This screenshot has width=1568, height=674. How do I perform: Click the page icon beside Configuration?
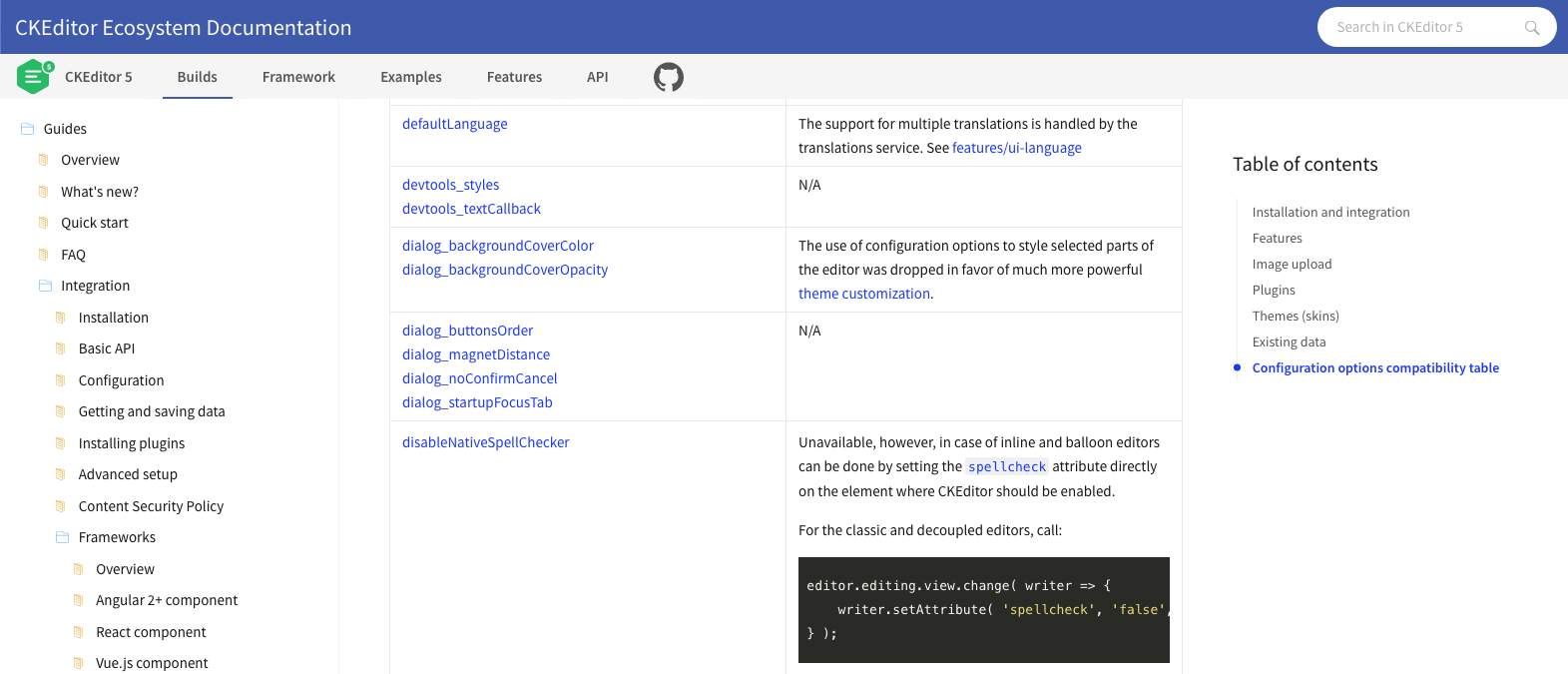click(x=61, y=380)
